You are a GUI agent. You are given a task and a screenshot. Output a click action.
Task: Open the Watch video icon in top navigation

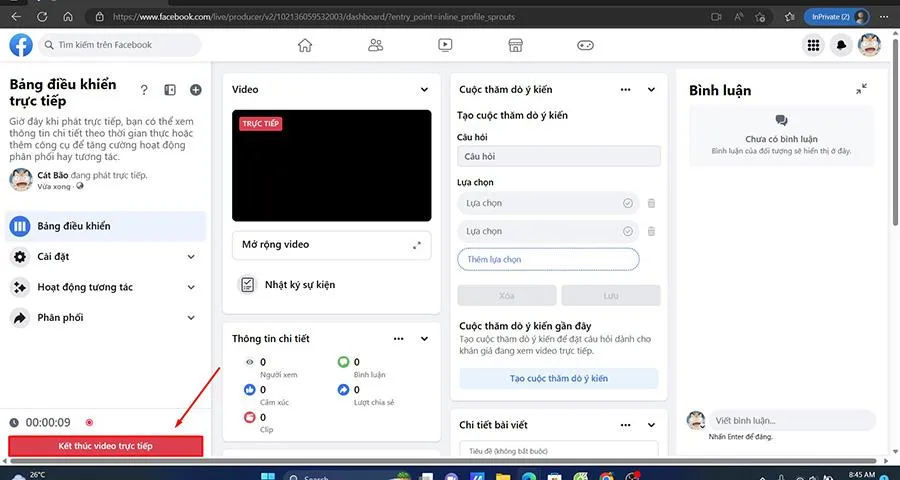click(445, 45)
